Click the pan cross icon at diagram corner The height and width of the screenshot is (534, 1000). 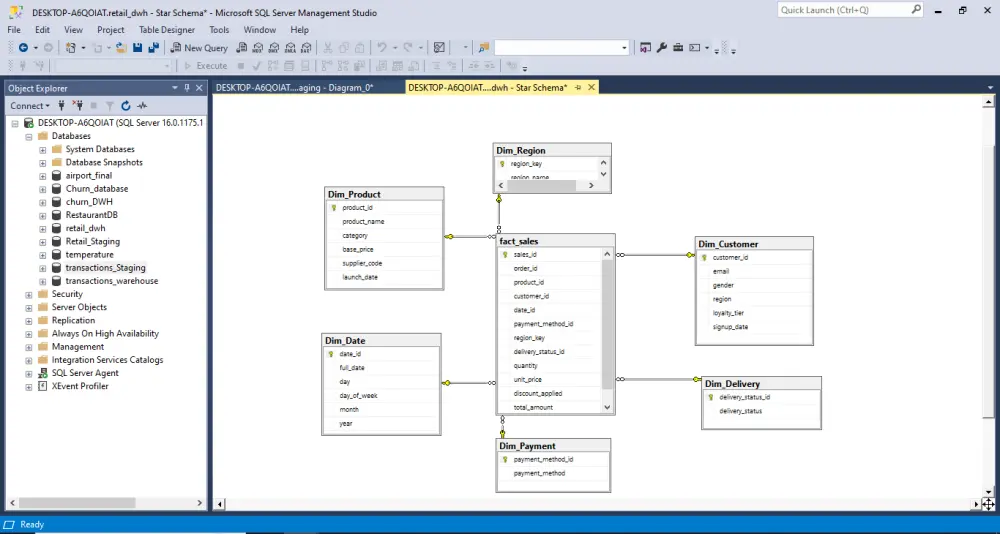click(988, 504)
